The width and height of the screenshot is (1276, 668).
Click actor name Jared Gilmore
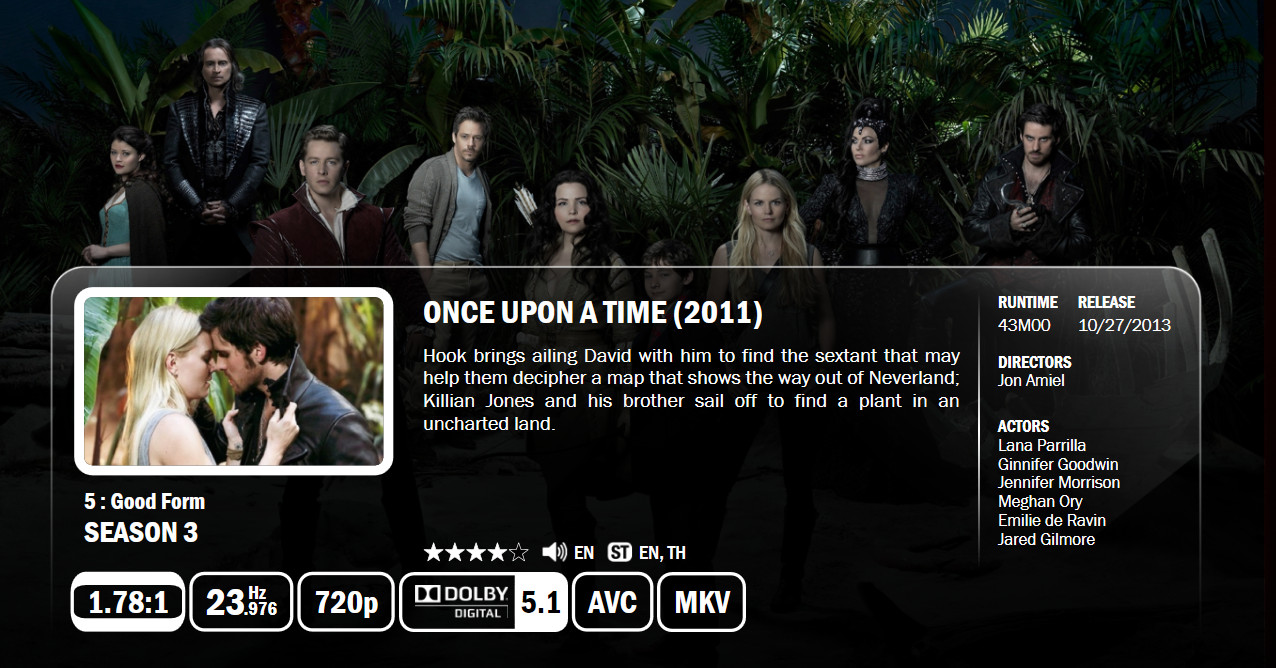coord(1046,539)
